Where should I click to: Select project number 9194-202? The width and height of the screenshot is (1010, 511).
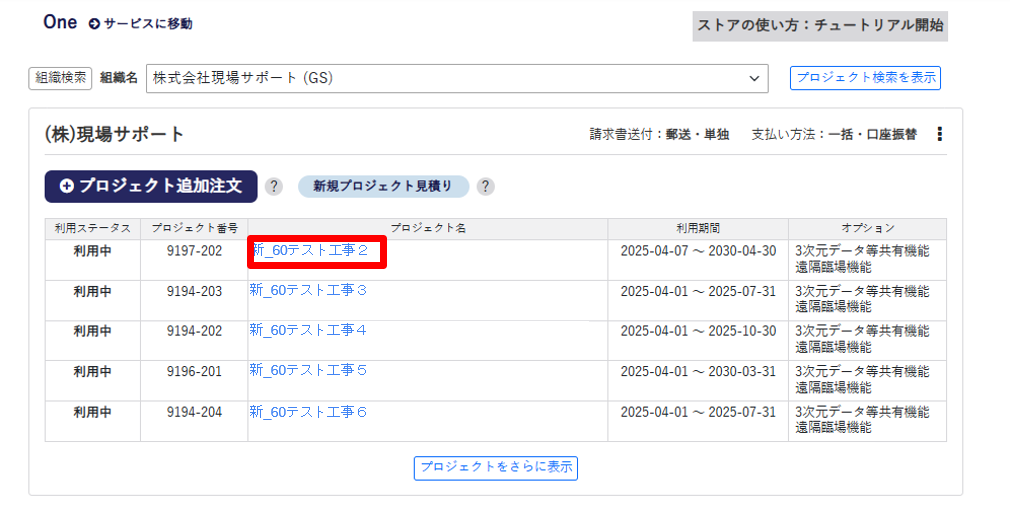(195, 331)
